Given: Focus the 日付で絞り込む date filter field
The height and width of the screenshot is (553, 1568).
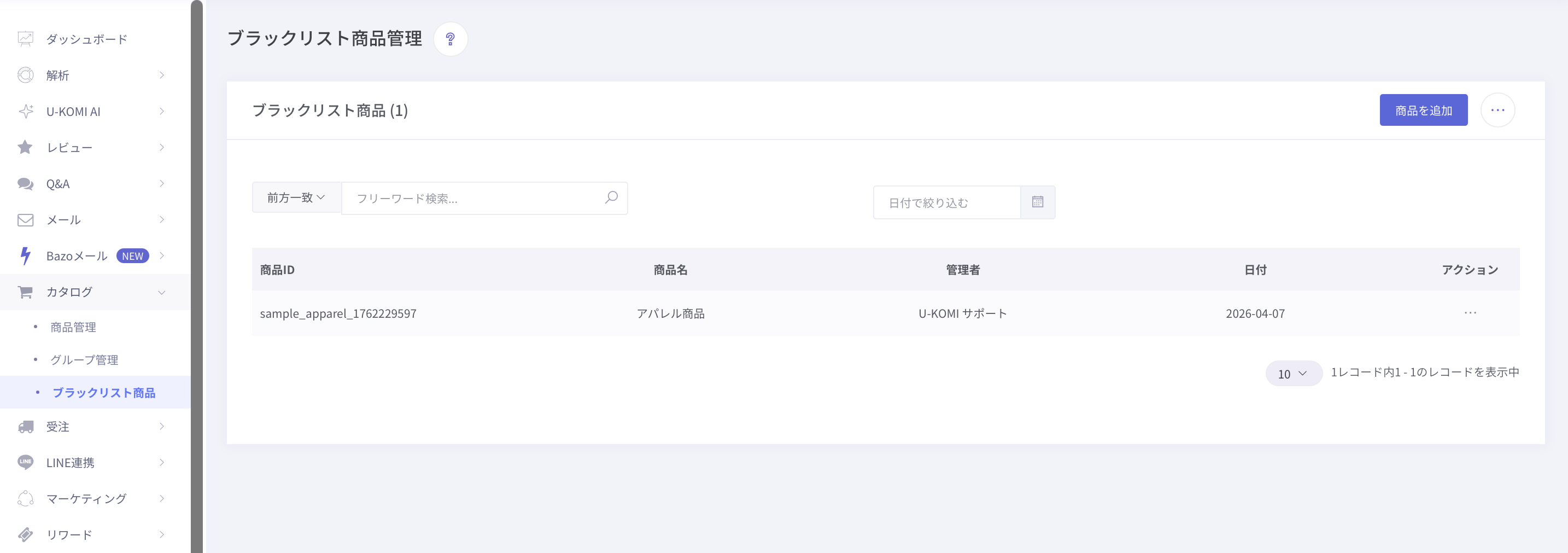Looking at the screenshot, I should point(946,203).
